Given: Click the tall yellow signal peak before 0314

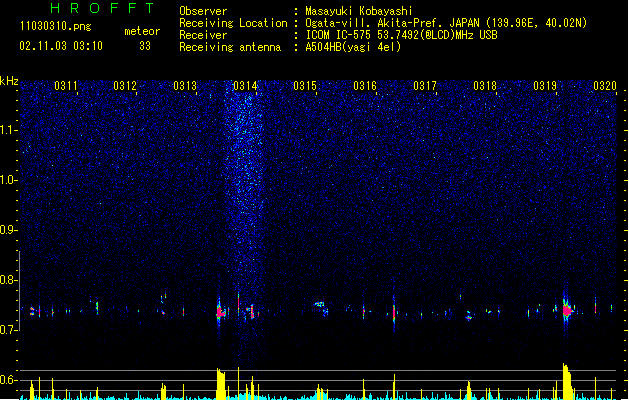Looking at the screenshot, I should pos(221,384).
